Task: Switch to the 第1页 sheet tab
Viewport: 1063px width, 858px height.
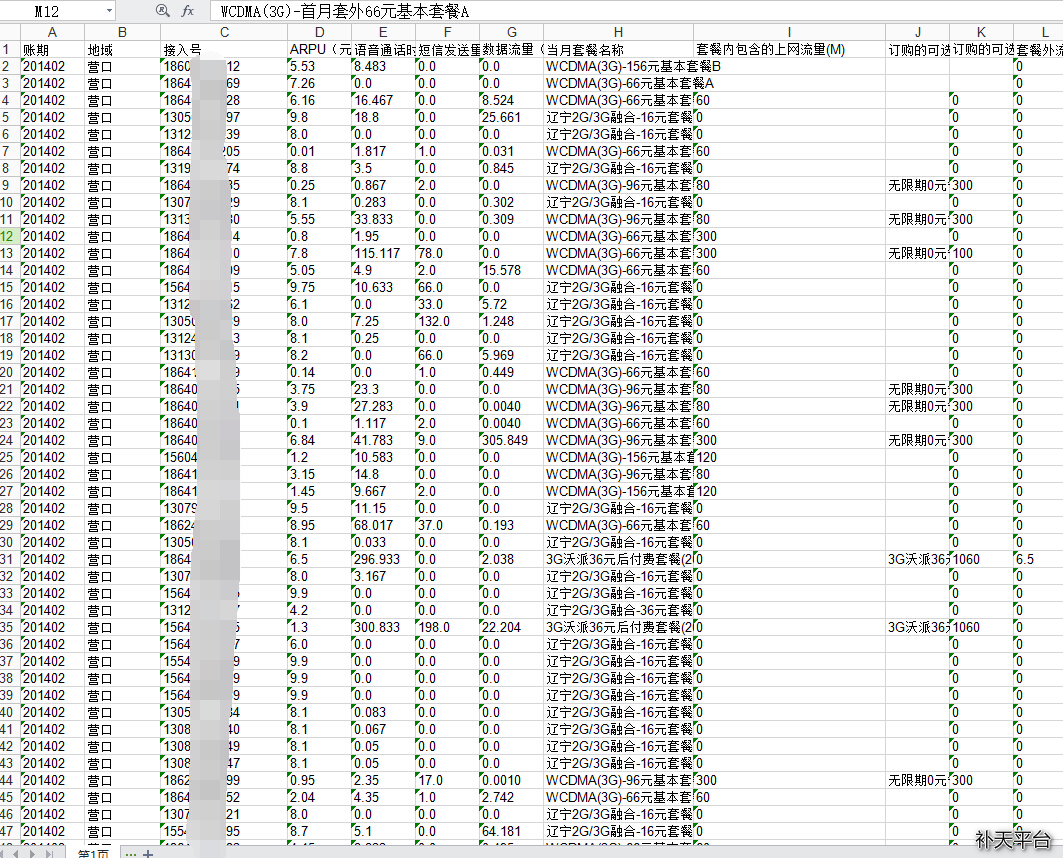Action: point(93,853)
